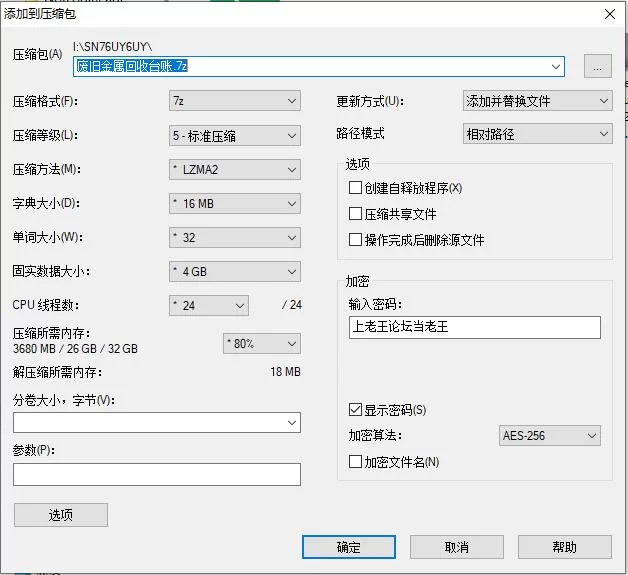Screen dimensions: 628x575
Task: Open the memory usage 80% dropdown
Action: [262, 344]
